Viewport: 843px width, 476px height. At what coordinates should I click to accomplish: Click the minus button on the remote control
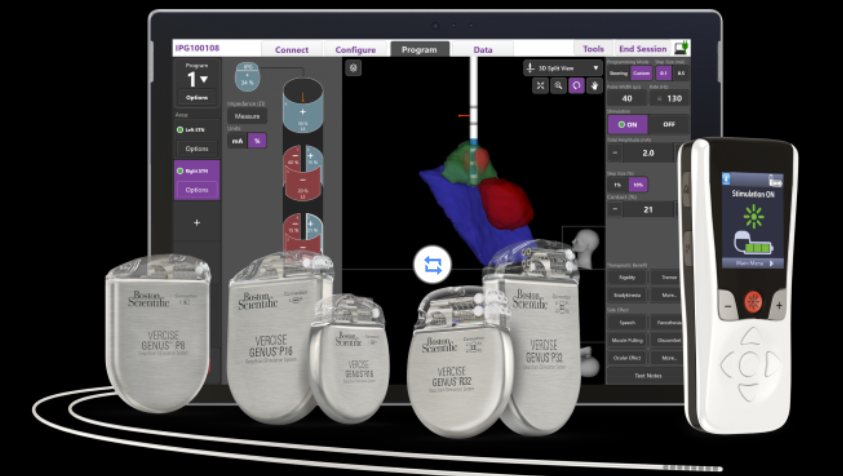[x=728, y=306]
